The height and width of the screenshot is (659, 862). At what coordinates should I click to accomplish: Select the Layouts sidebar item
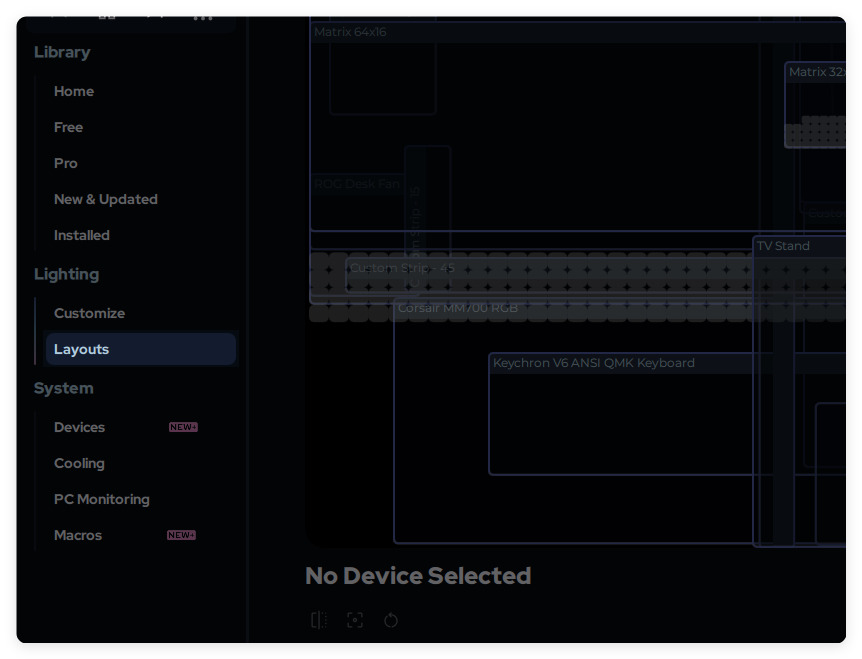[x=141, y=349]
